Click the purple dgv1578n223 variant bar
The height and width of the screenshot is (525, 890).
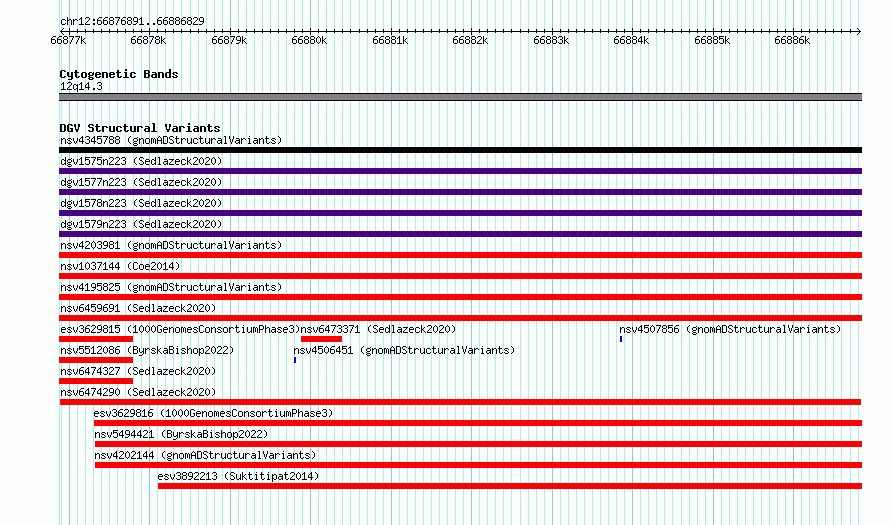(x=460, y=213)
